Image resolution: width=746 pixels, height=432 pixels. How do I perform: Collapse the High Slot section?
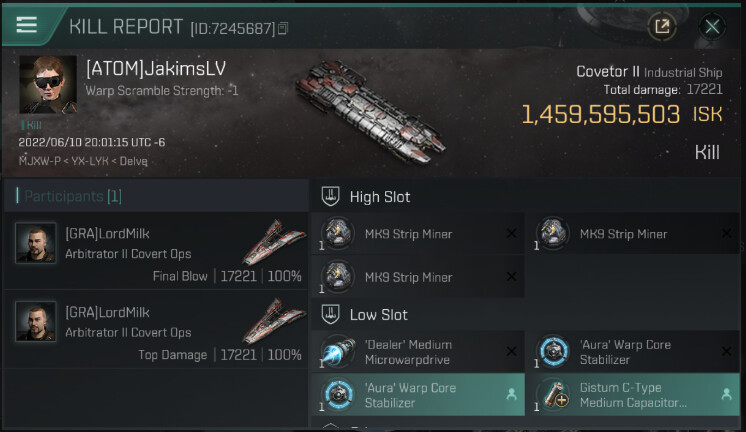point(332,197)
